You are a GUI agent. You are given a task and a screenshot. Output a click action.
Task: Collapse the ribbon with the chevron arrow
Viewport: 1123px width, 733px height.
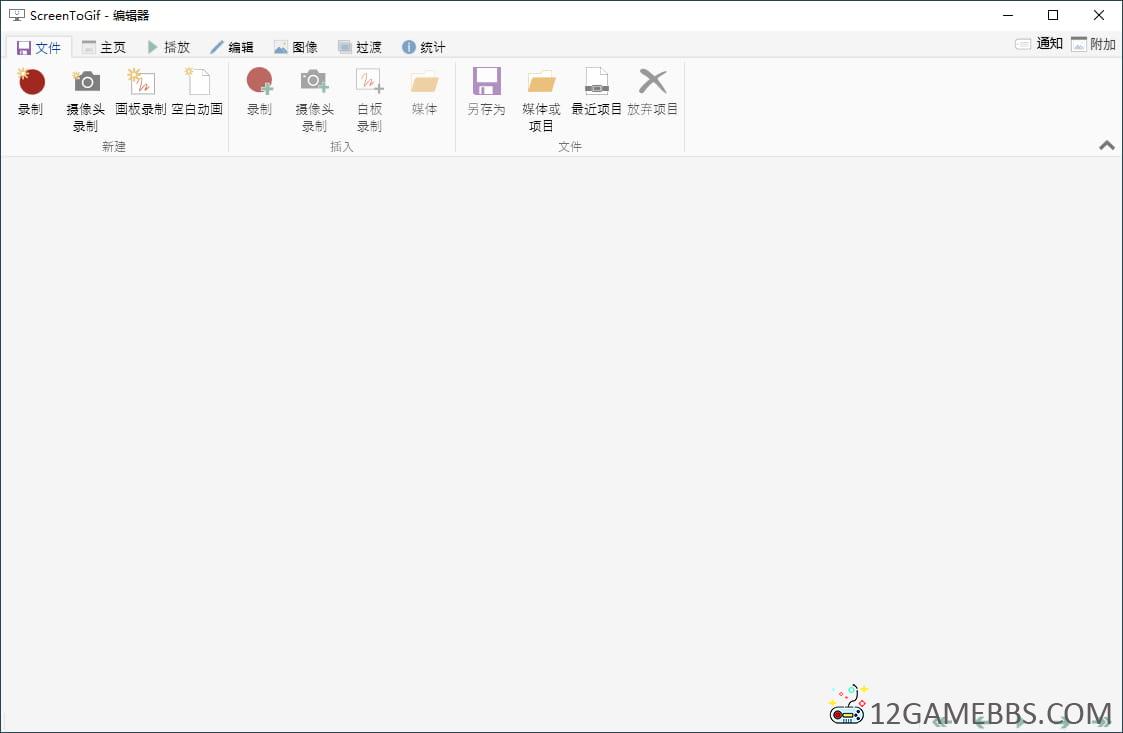tap(1106, 145)
